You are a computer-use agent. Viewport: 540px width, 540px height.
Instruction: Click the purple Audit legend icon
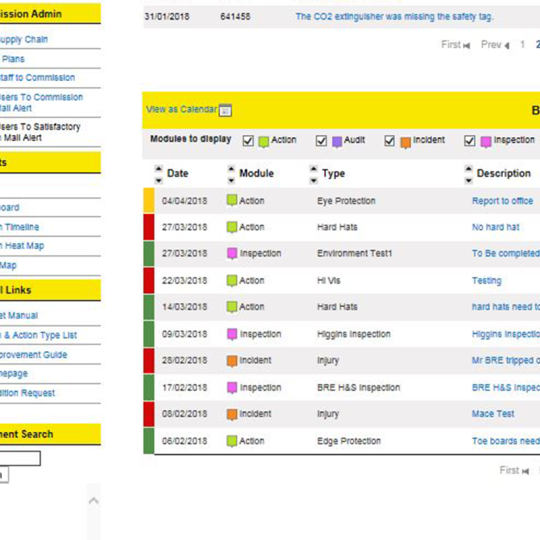337,142
